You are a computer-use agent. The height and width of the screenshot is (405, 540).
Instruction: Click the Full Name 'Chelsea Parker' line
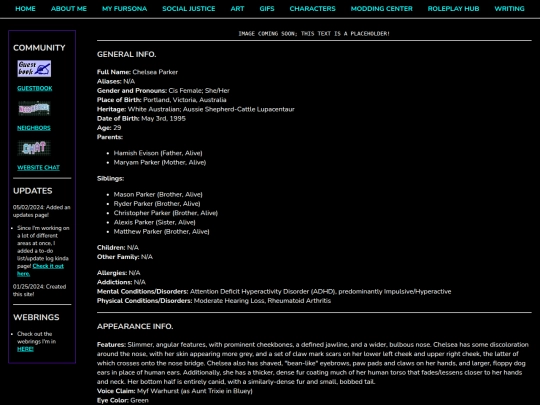(x=137, y=72)
